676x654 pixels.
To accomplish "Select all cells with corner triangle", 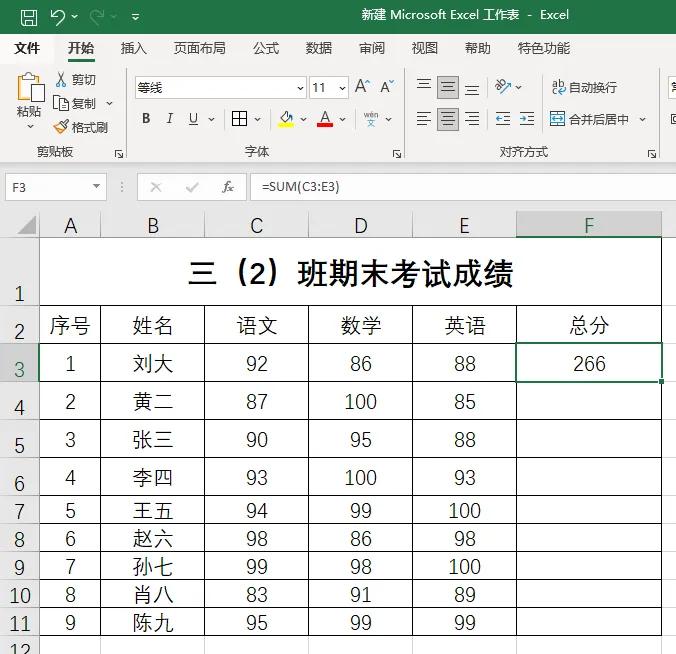I will tap(25, 225).
